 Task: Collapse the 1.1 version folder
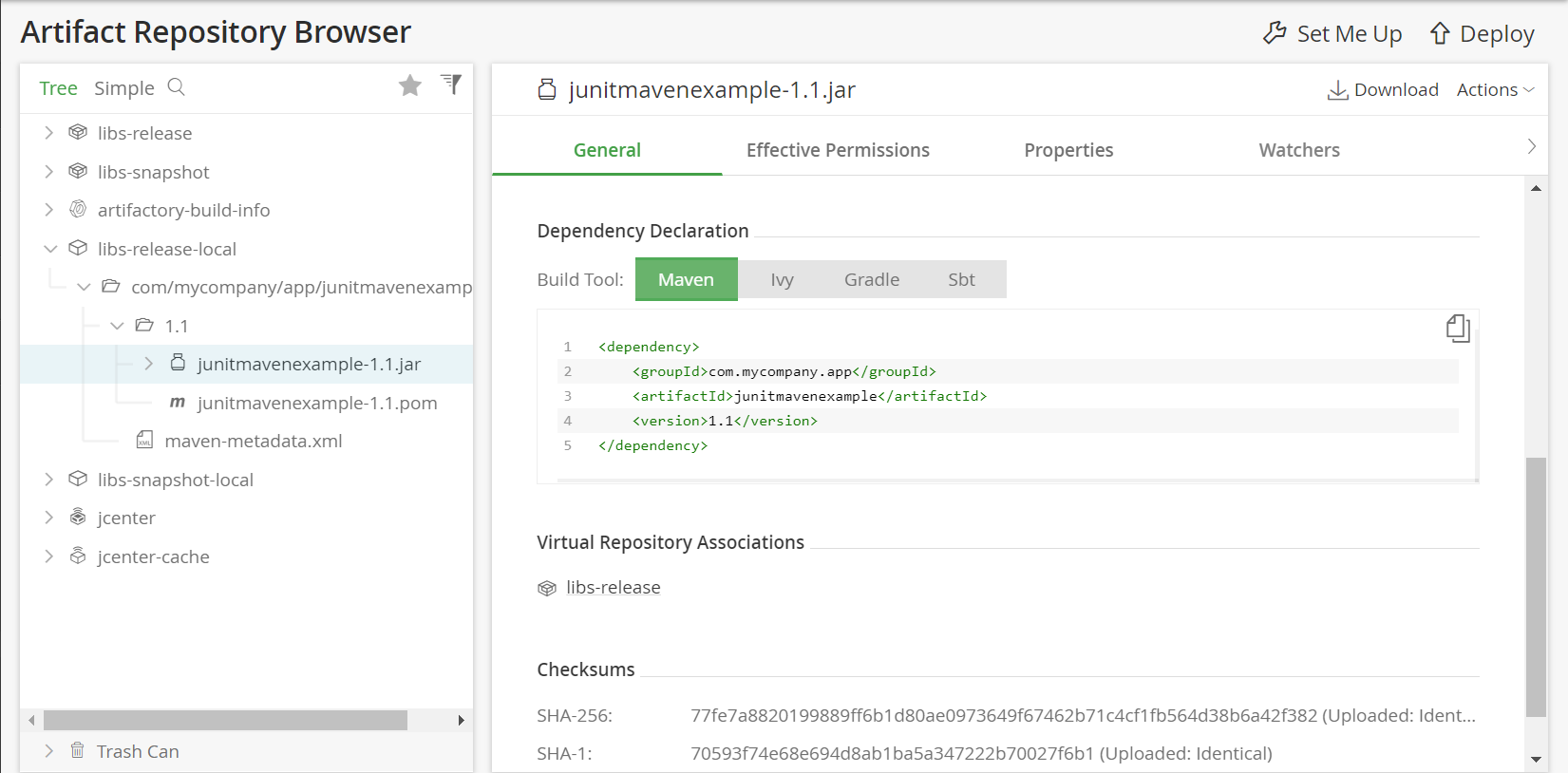click(117, 326)
